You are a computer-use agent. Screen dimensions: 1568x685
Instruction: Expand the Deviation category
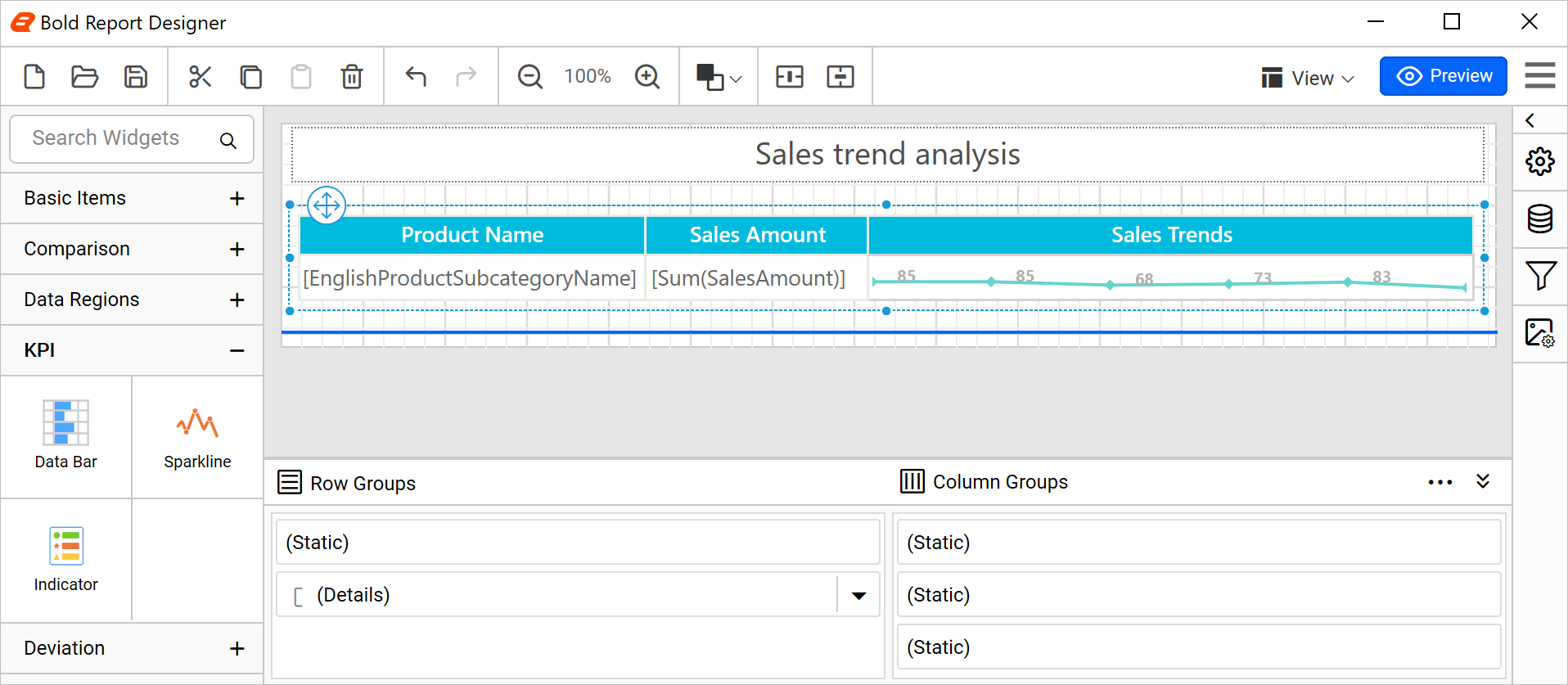(x=132, y=648)
